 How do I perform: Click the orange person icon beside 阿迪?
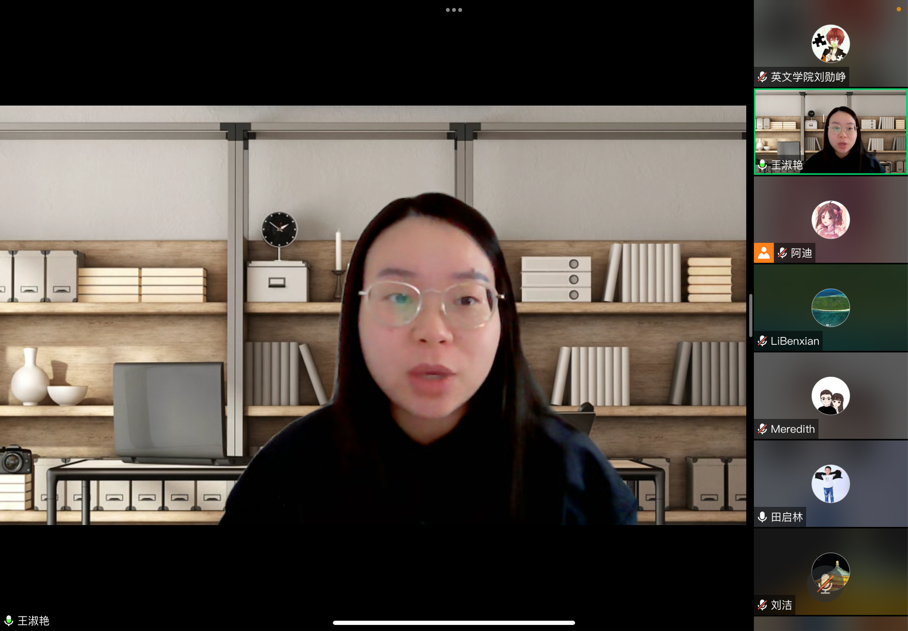click(764, 253)
